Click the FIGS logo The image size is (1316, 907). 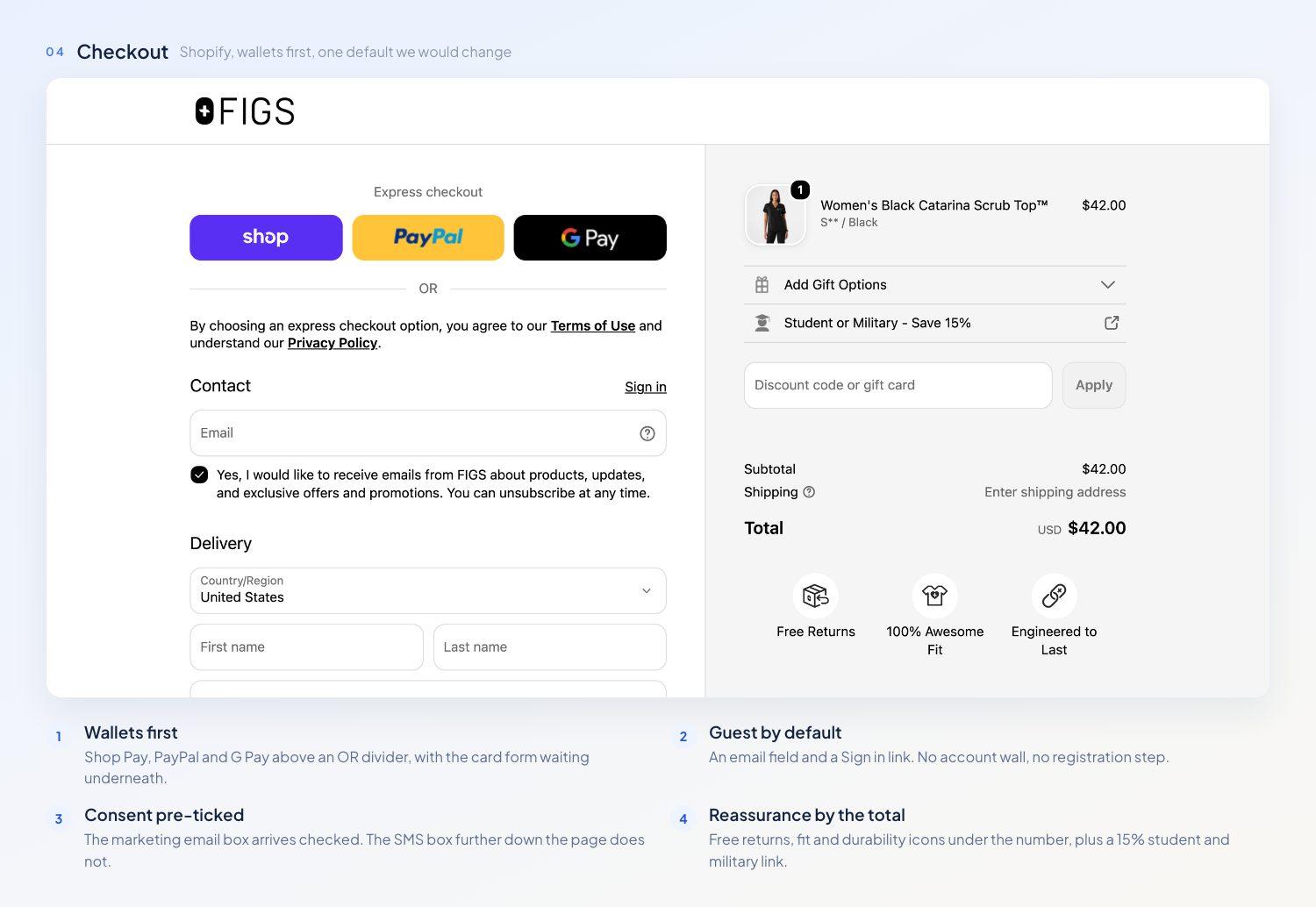[245, 111]
